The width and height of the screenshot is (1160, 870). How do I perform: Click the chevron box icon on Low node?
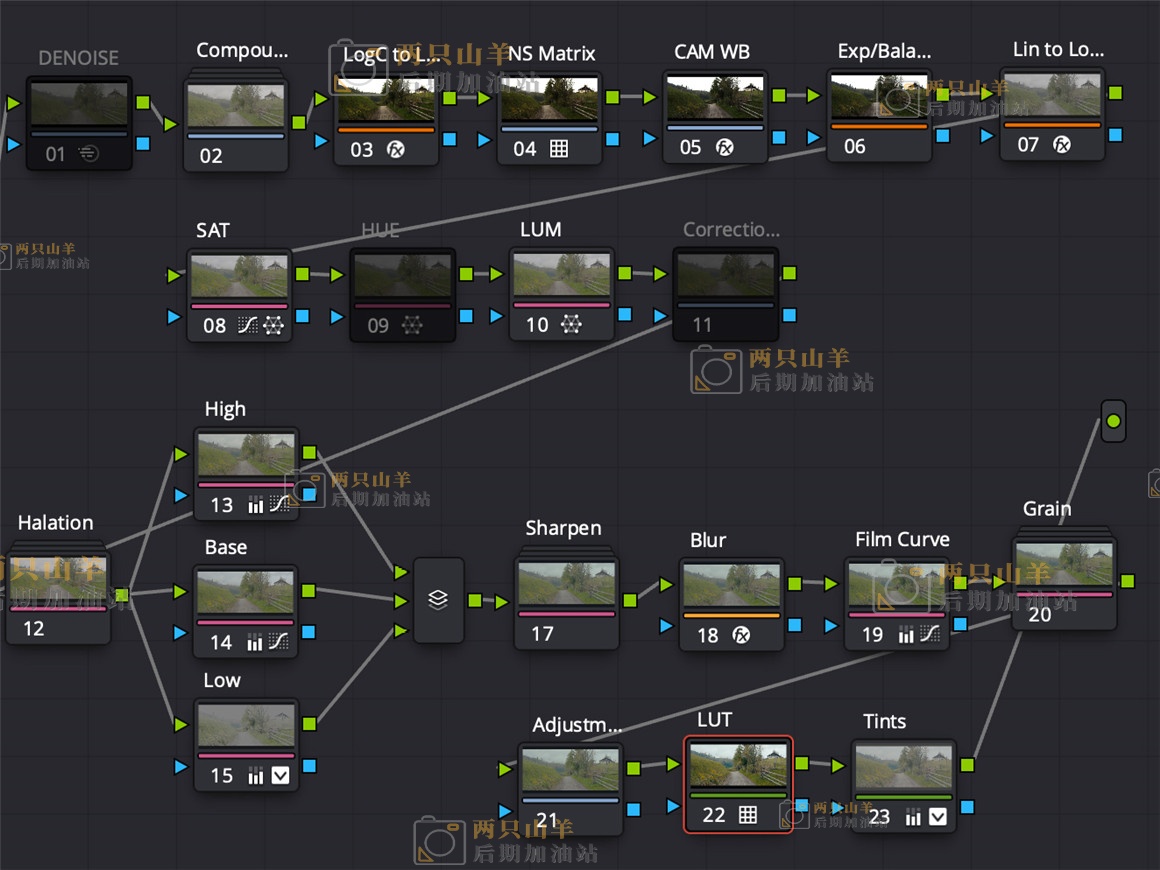pos(280,775)
